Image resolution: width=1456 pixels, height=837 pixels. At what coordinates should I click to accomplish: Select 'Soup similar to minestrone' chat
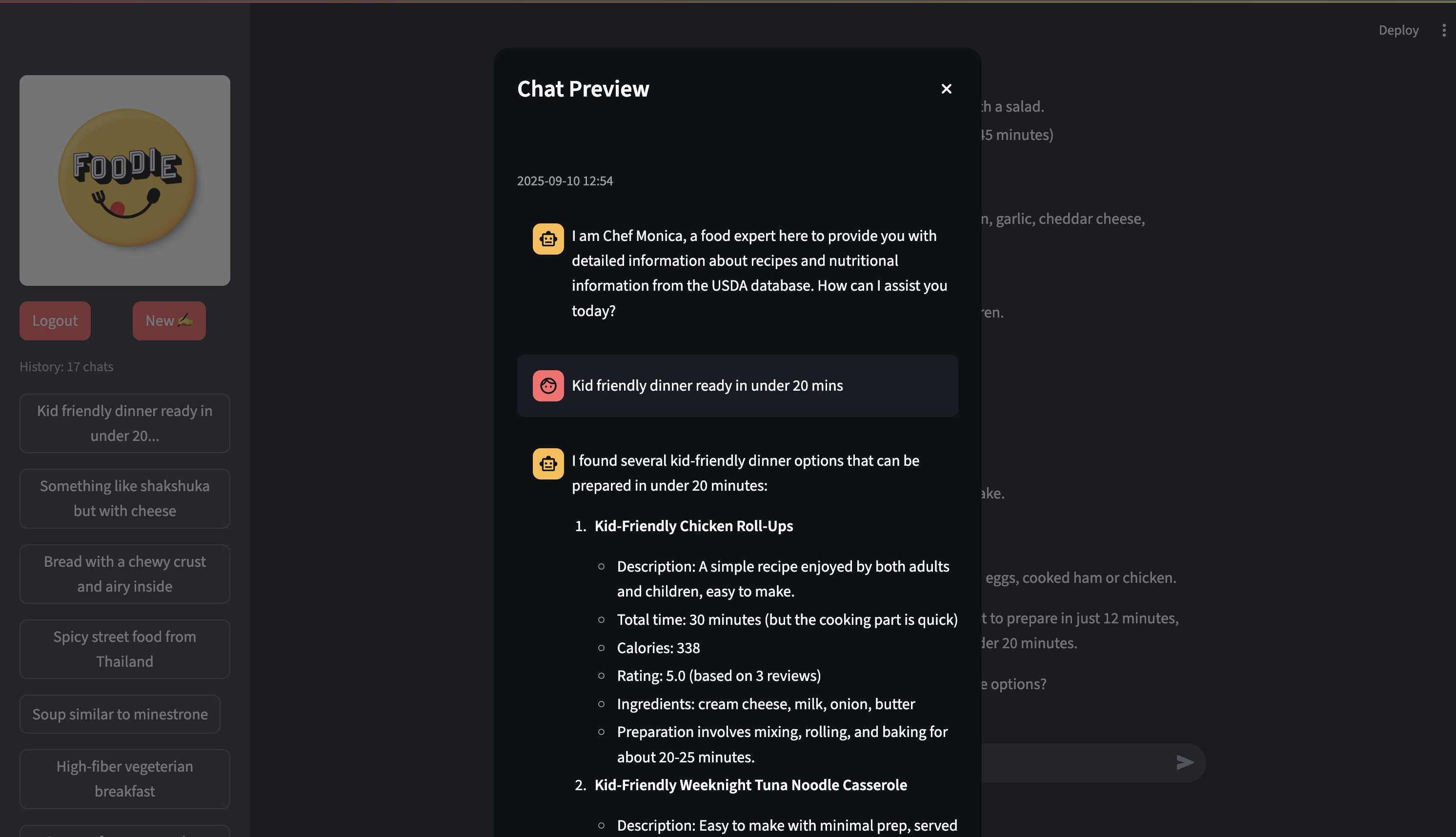pyautogui.click(x=120, y=714)
